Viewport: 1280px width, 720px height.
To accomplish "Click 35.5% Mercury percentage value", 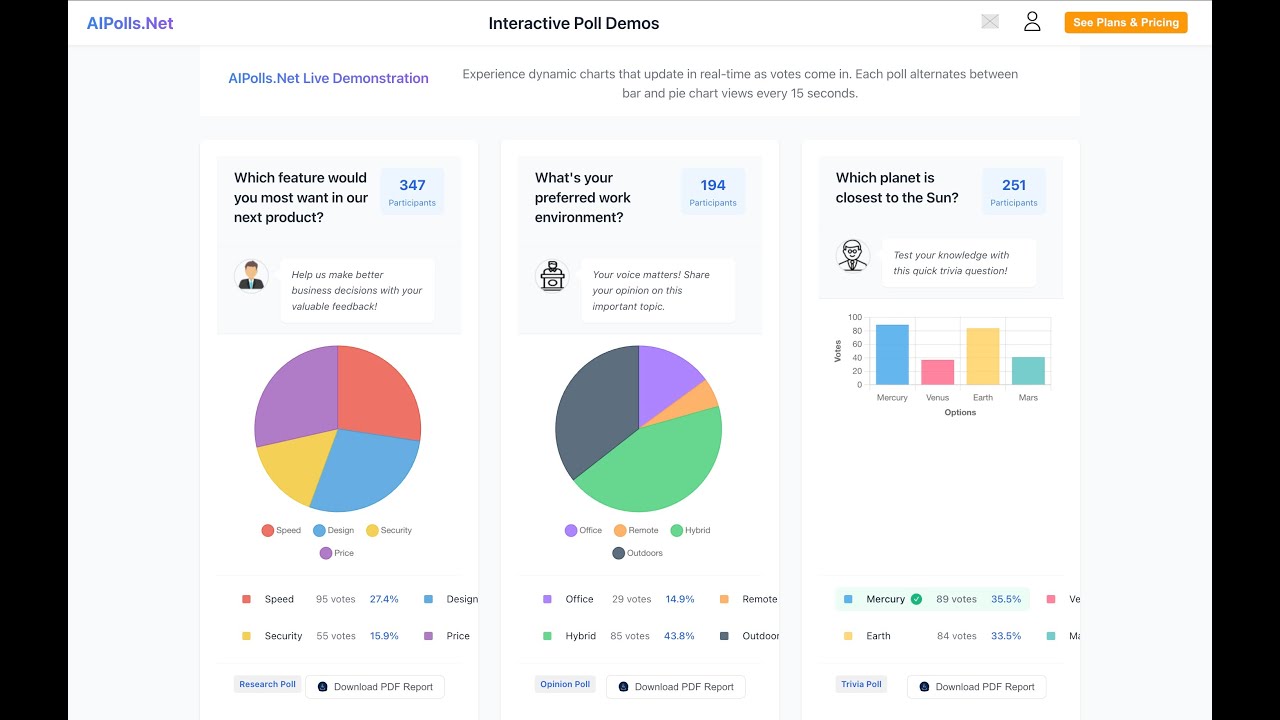I will (x=1006, y=599).
